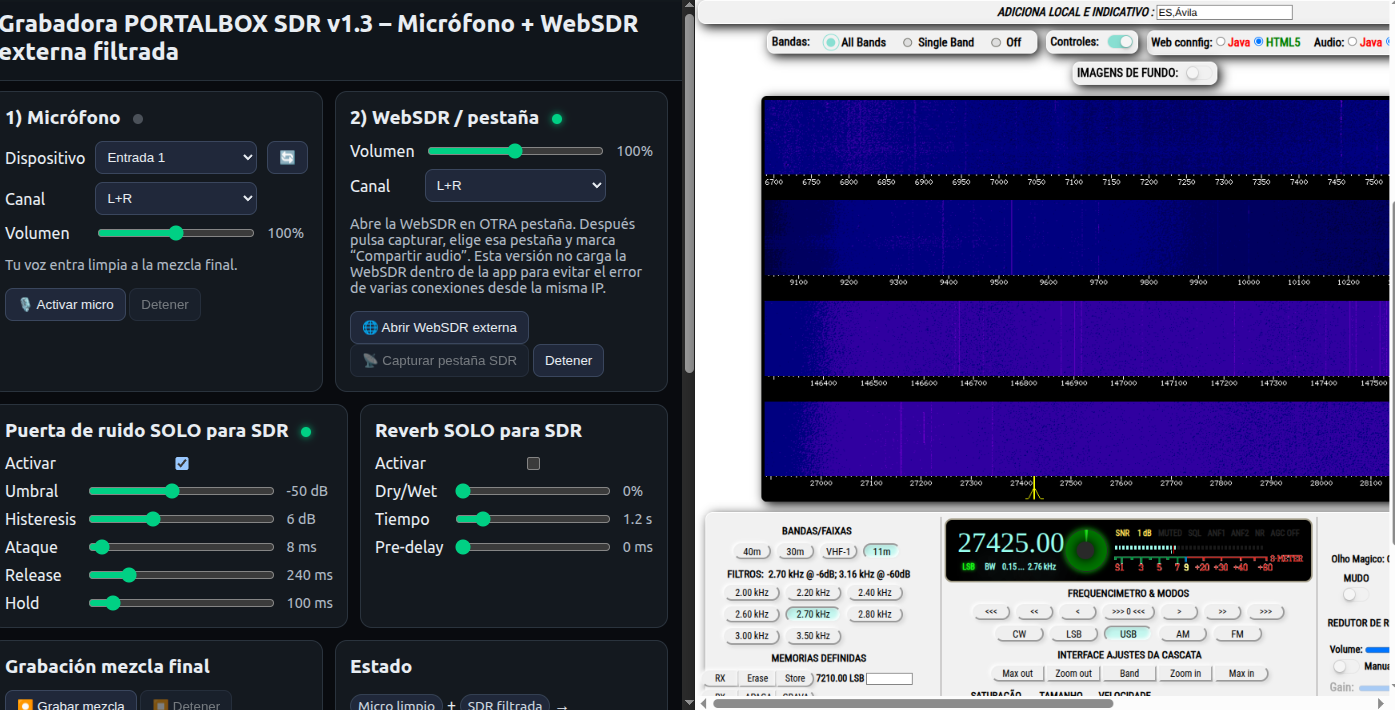This screenshot has width=1395, height=710.
Task: Toggle the Manual noise reducer switch
Action: pos(1346,666)
